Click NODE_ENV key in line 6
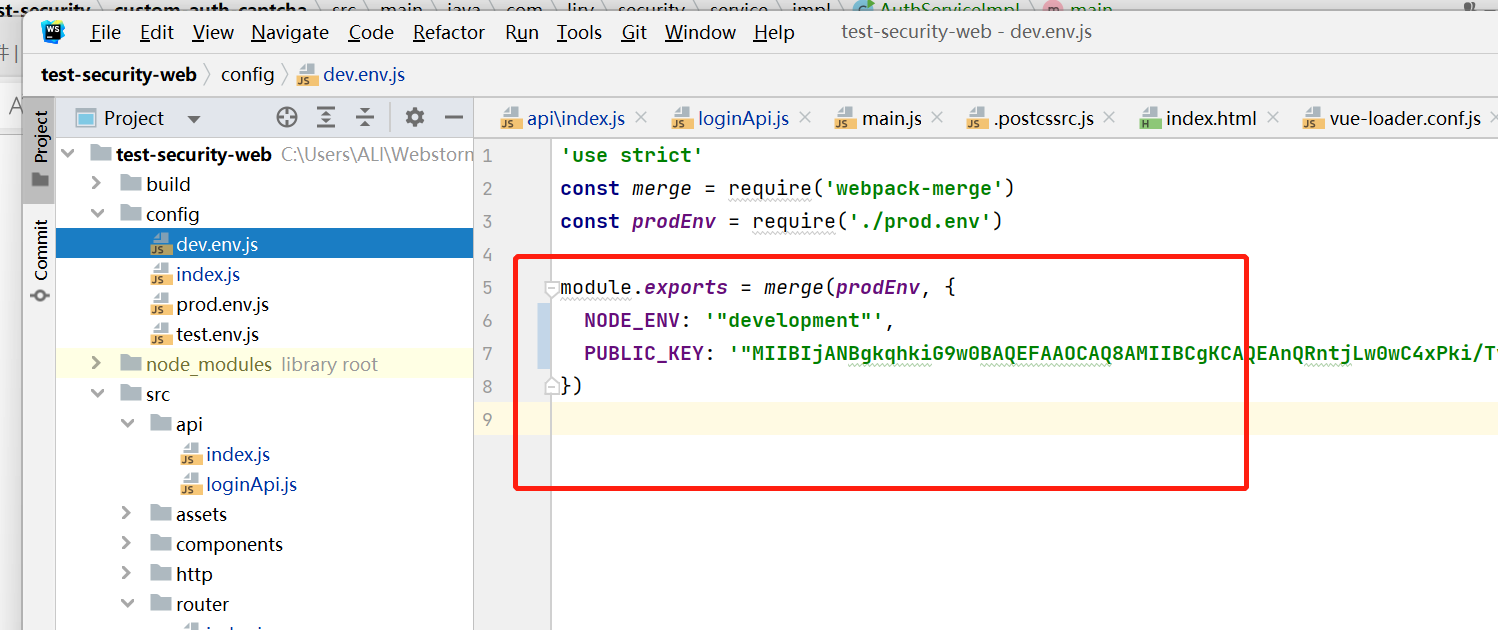Image resolution: width=1498 pixels, height=630 pixels. 634,321
